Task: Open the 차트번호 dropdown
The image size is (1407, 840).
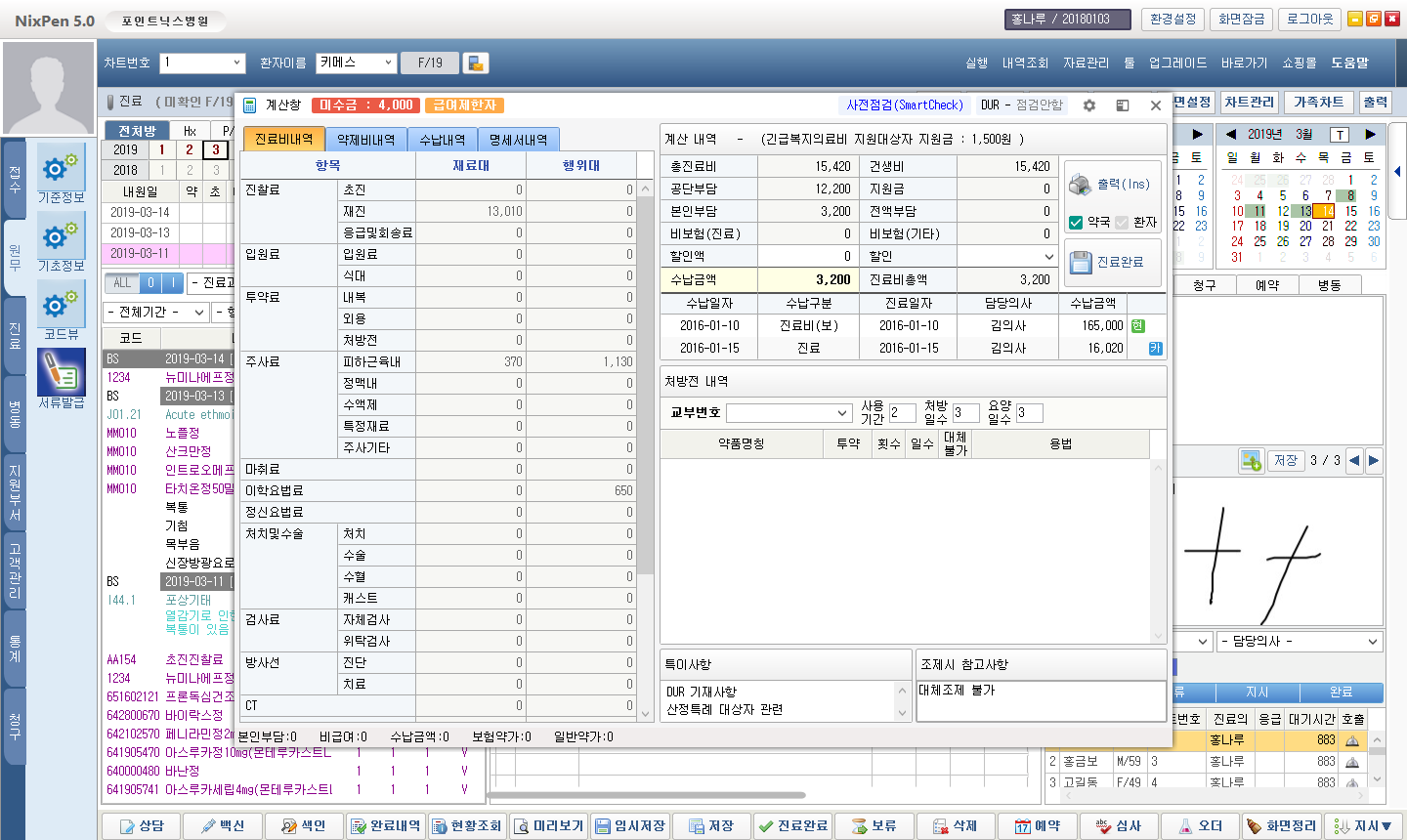Action: click(236, 63)
